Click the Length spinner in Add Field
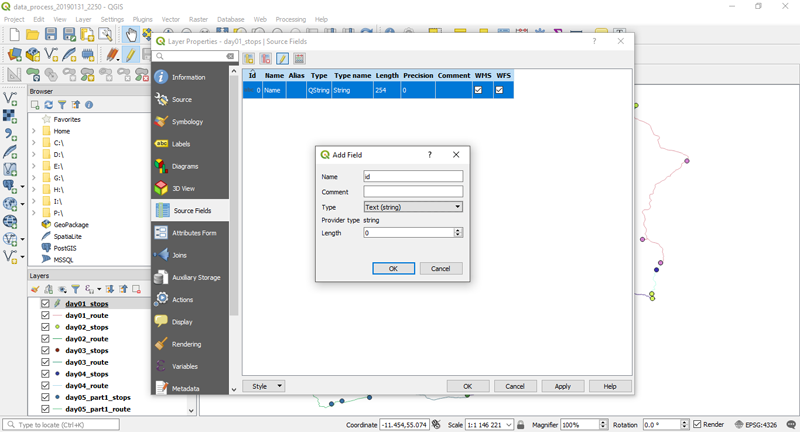 [458, 233]
